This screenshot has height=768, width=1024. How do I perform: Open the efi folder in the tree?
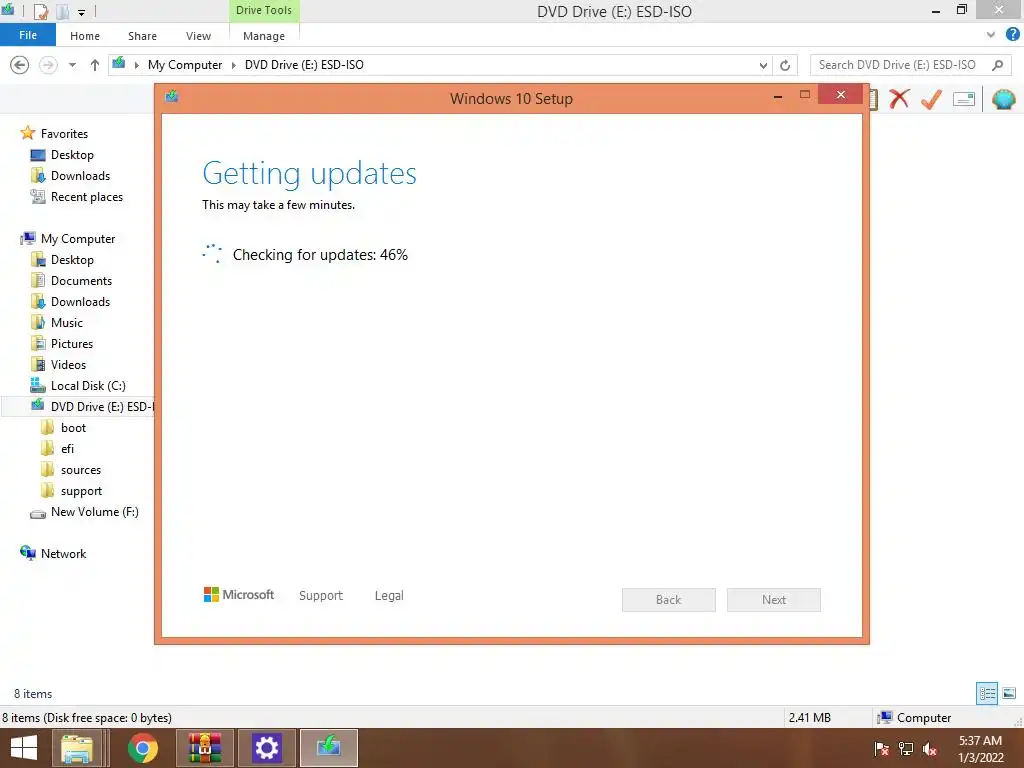click(x=67, y=449)
